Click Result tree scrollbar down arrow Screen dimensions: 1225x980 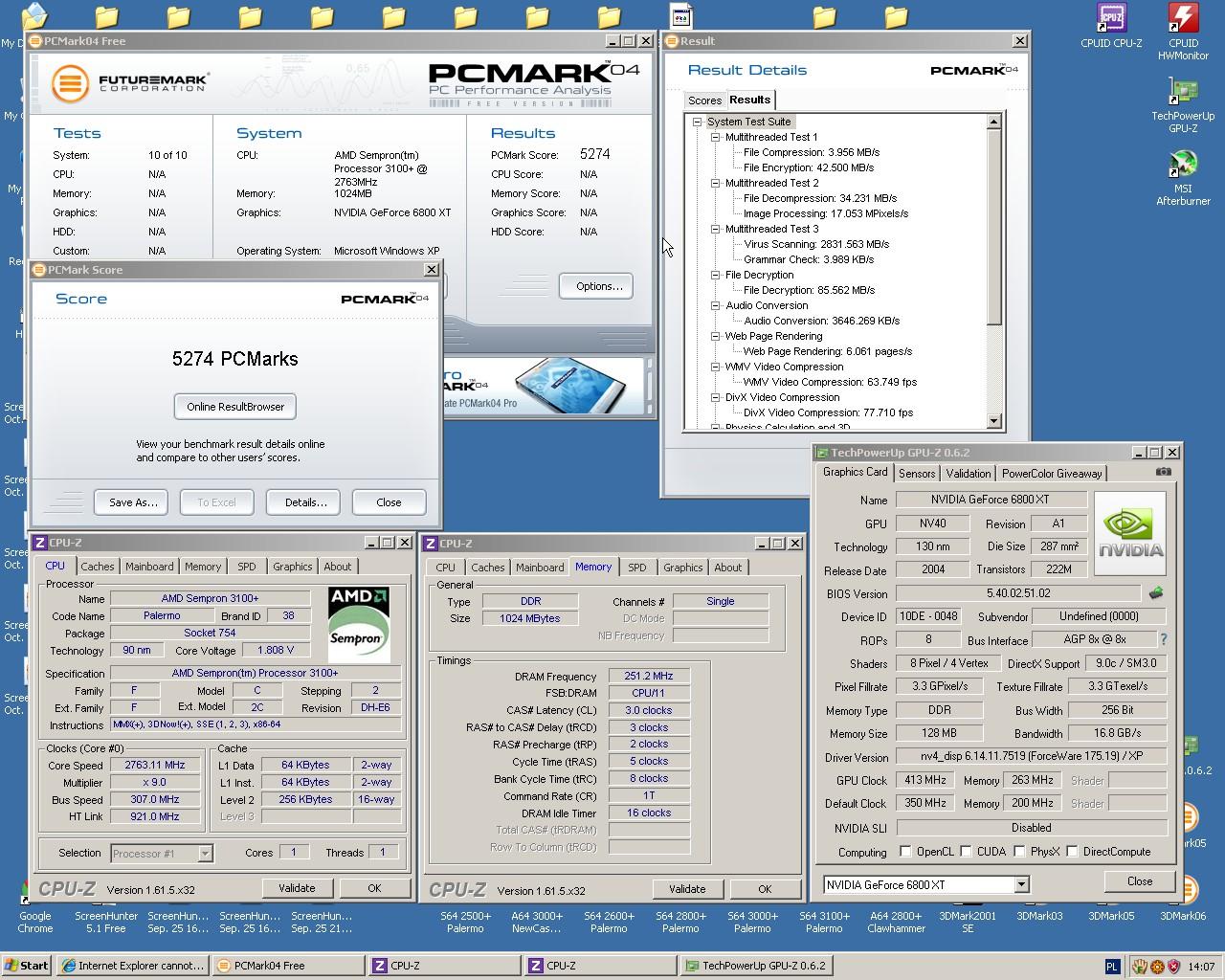pos(993,421)
